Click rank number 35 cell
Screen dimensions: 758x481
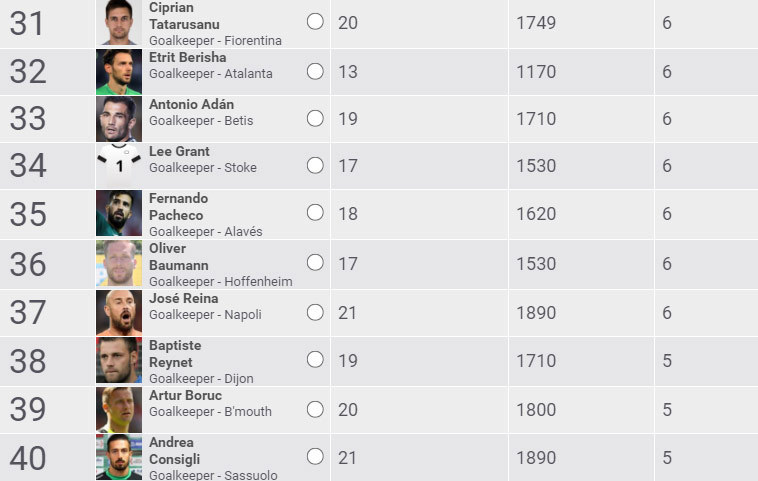tap(28, 214)
